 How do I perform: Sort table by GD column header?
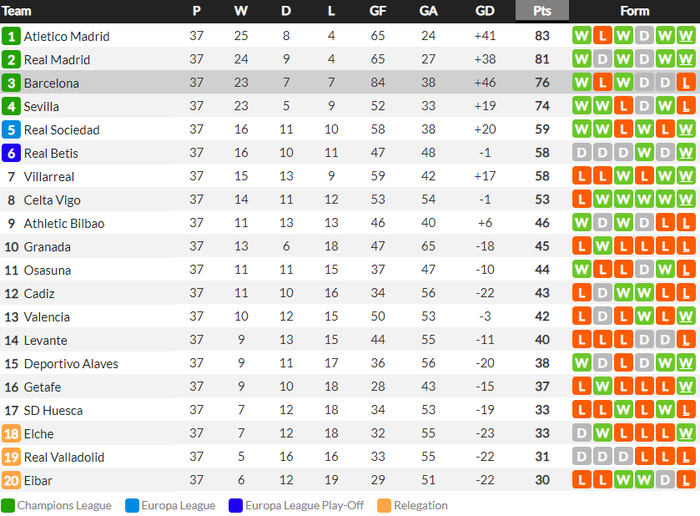[485, 11]
